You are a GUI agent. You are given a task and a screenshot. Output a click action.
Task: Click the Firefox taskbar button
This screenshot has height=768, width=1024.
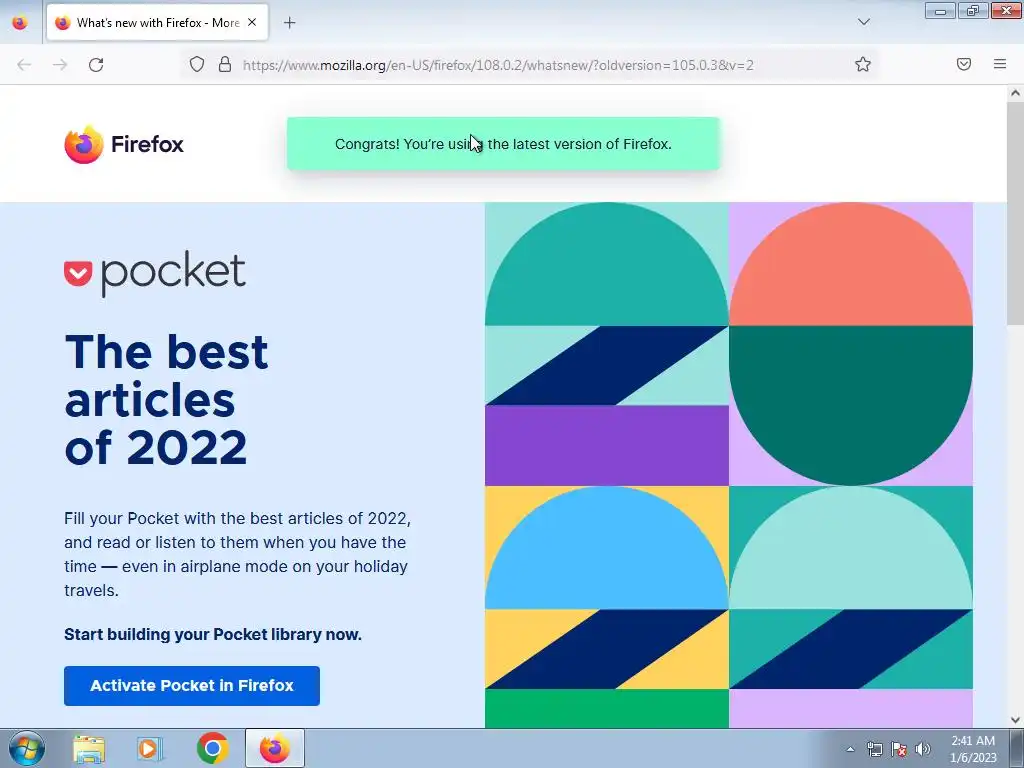[x=275, y=748]
